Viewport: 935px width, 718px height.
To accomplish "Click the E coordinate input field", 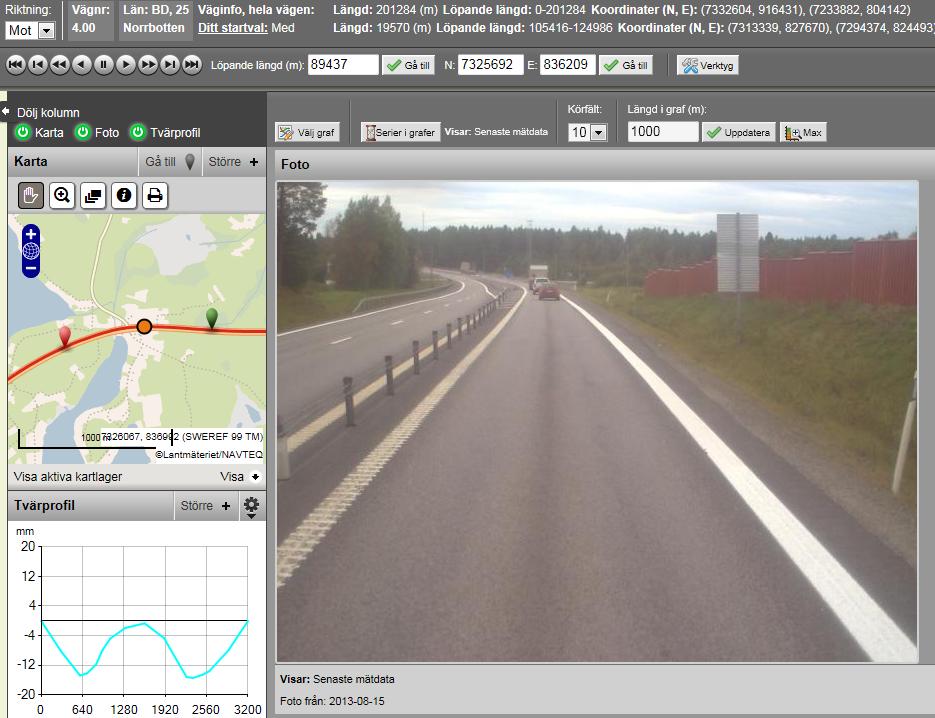I will tap(568, 64).
